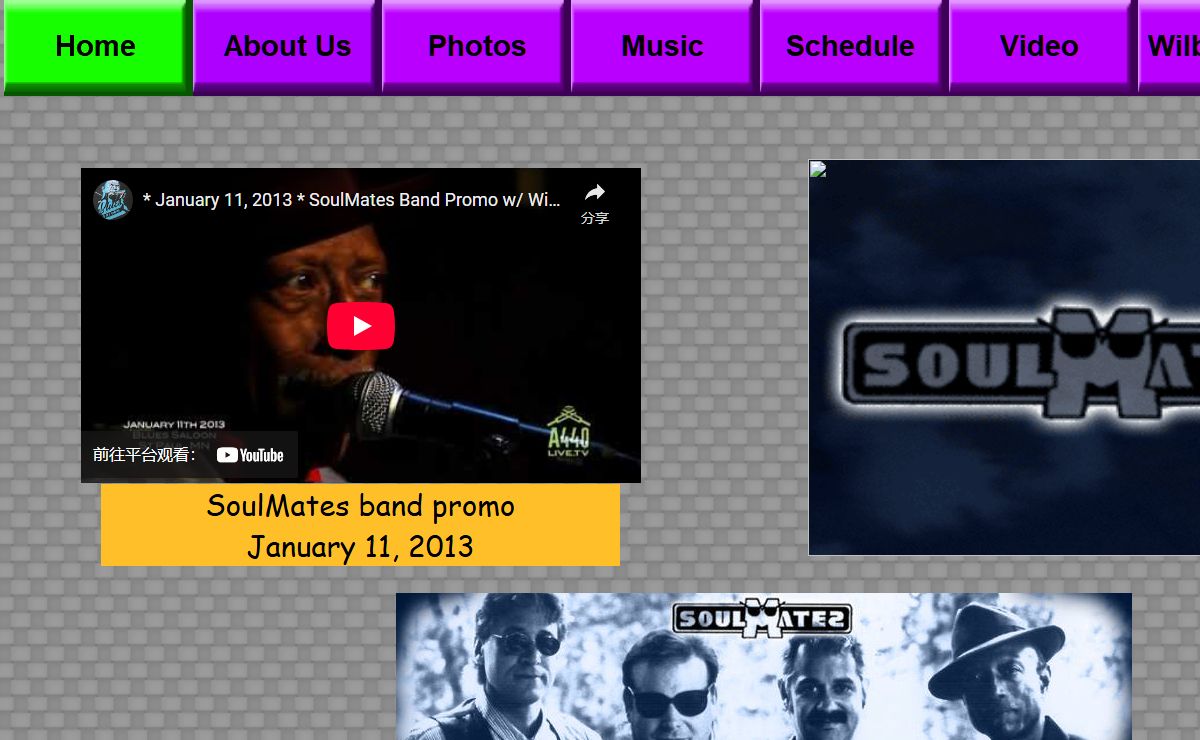Click the Watch on YouTube bar
This screenshot has height=740, width=1200.
(x=189, y=455)
